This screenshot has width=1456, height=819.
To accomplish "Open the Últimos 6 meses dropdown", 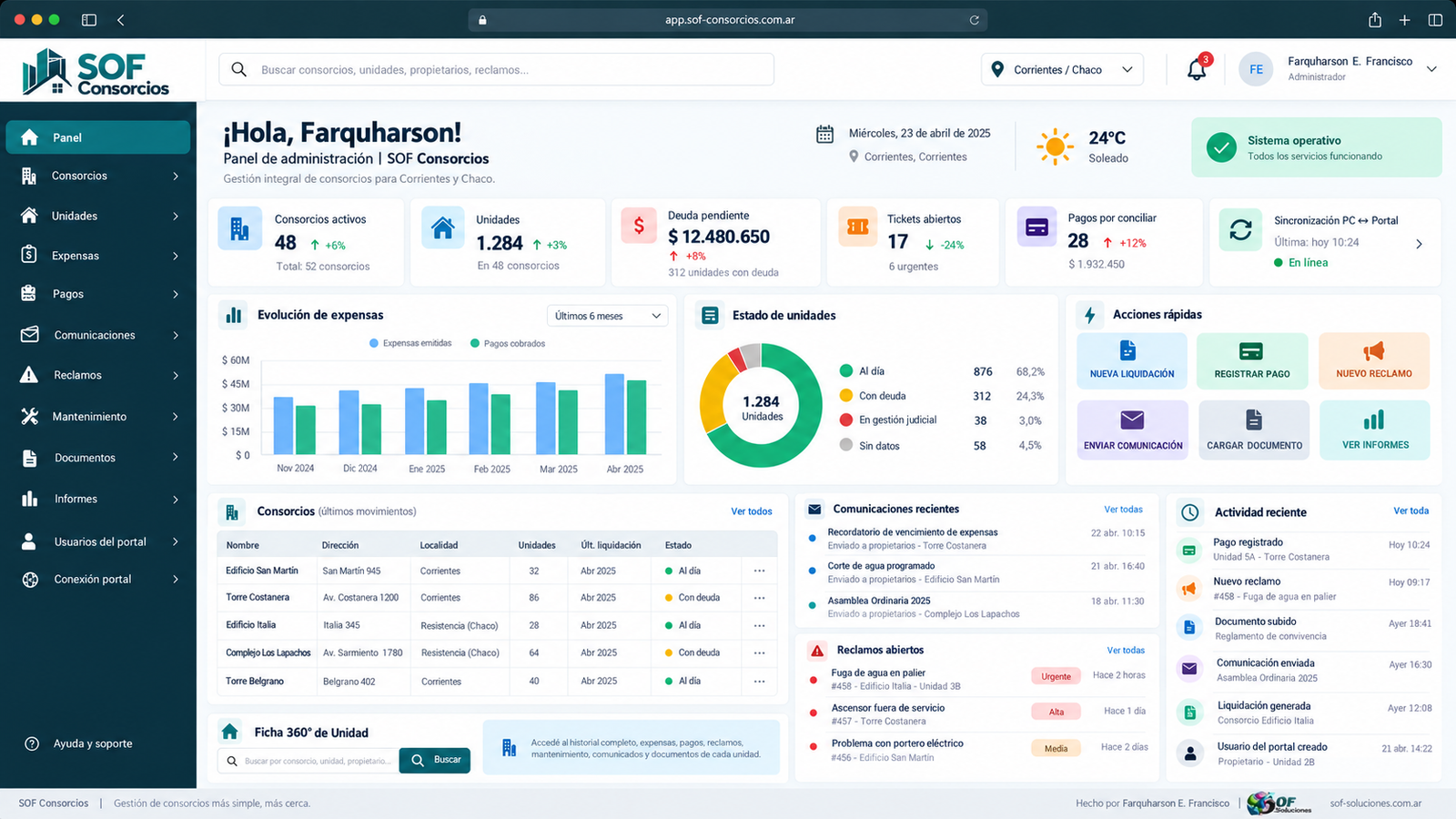I will tap(607, 316).
